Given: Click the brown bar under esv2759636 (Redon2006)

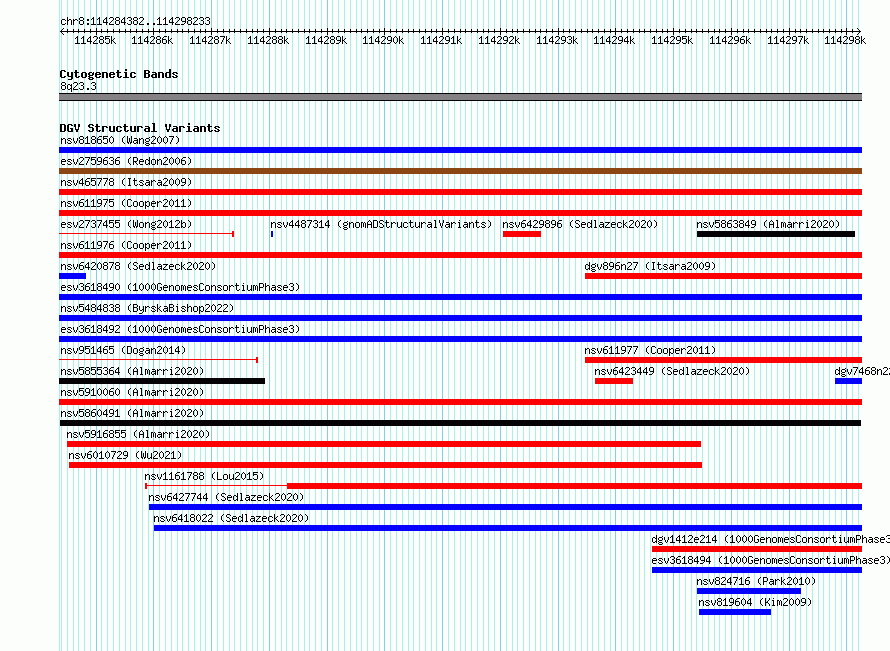Looking at the screenshot, I should (x=460, y=171).
